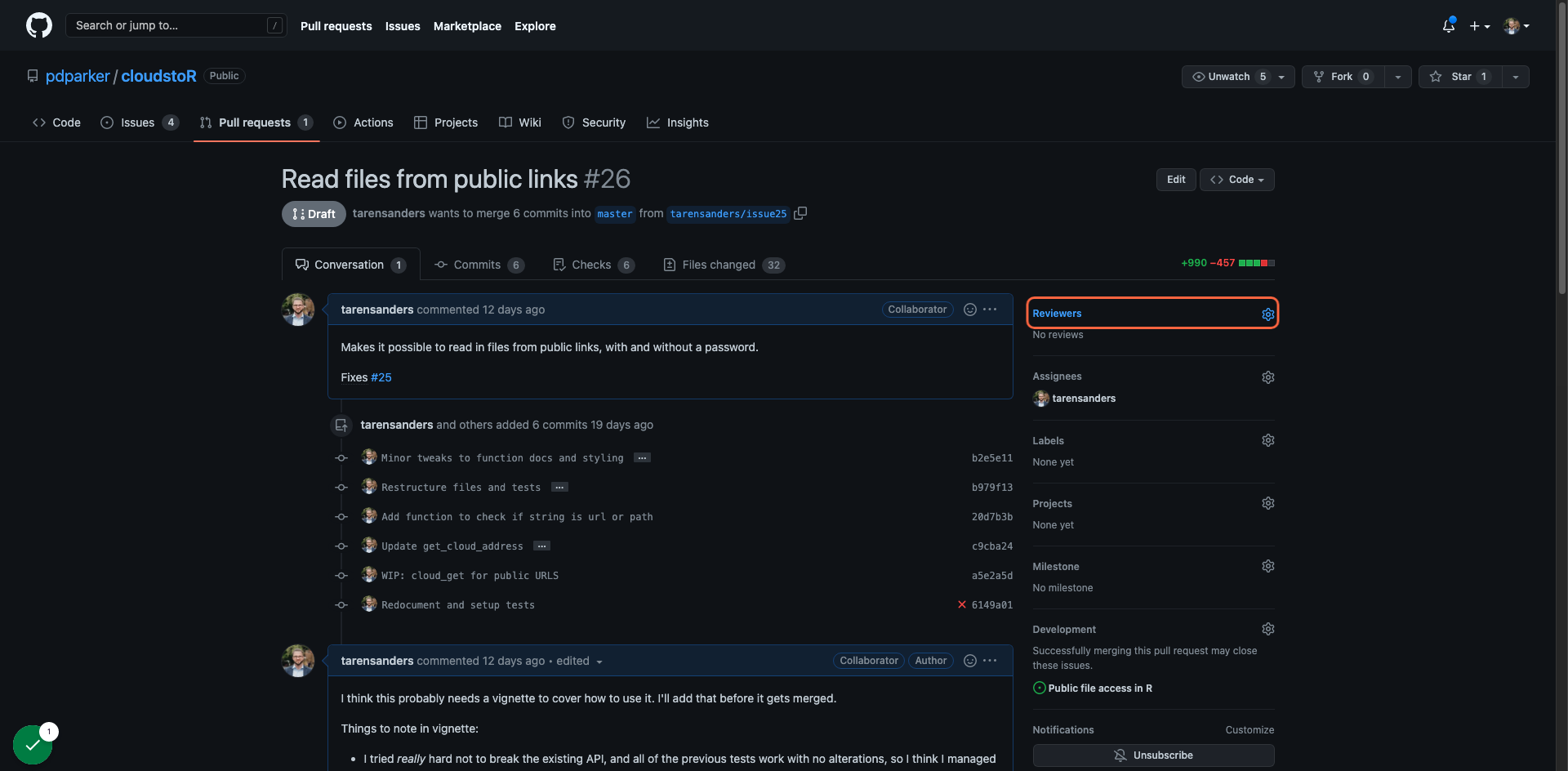Switch to the Checks tab
The width and height of the screenshot is (1568, 771).
(594, 265)
